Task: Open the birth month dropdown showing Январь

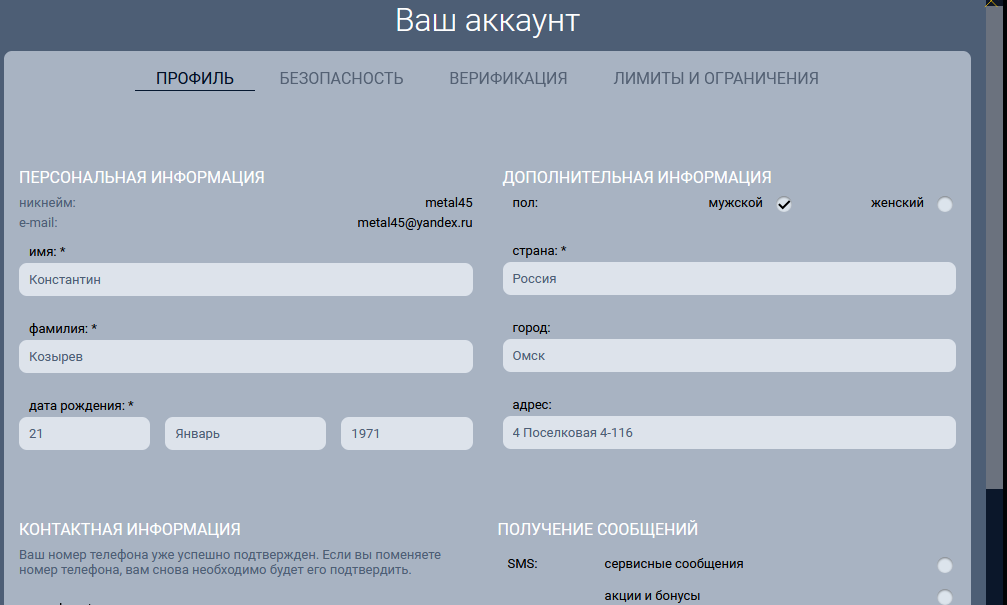Action: click(245, 434)
